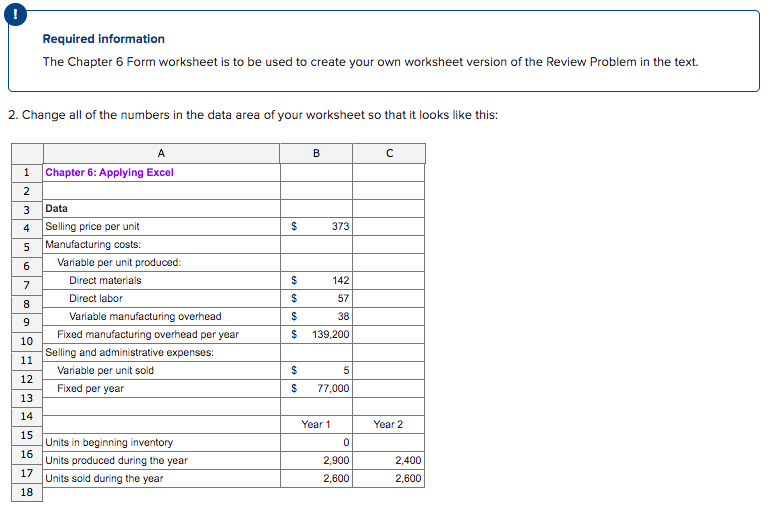
Task: Click Year 1 units produced 2,900
Action: coord(336,460)
